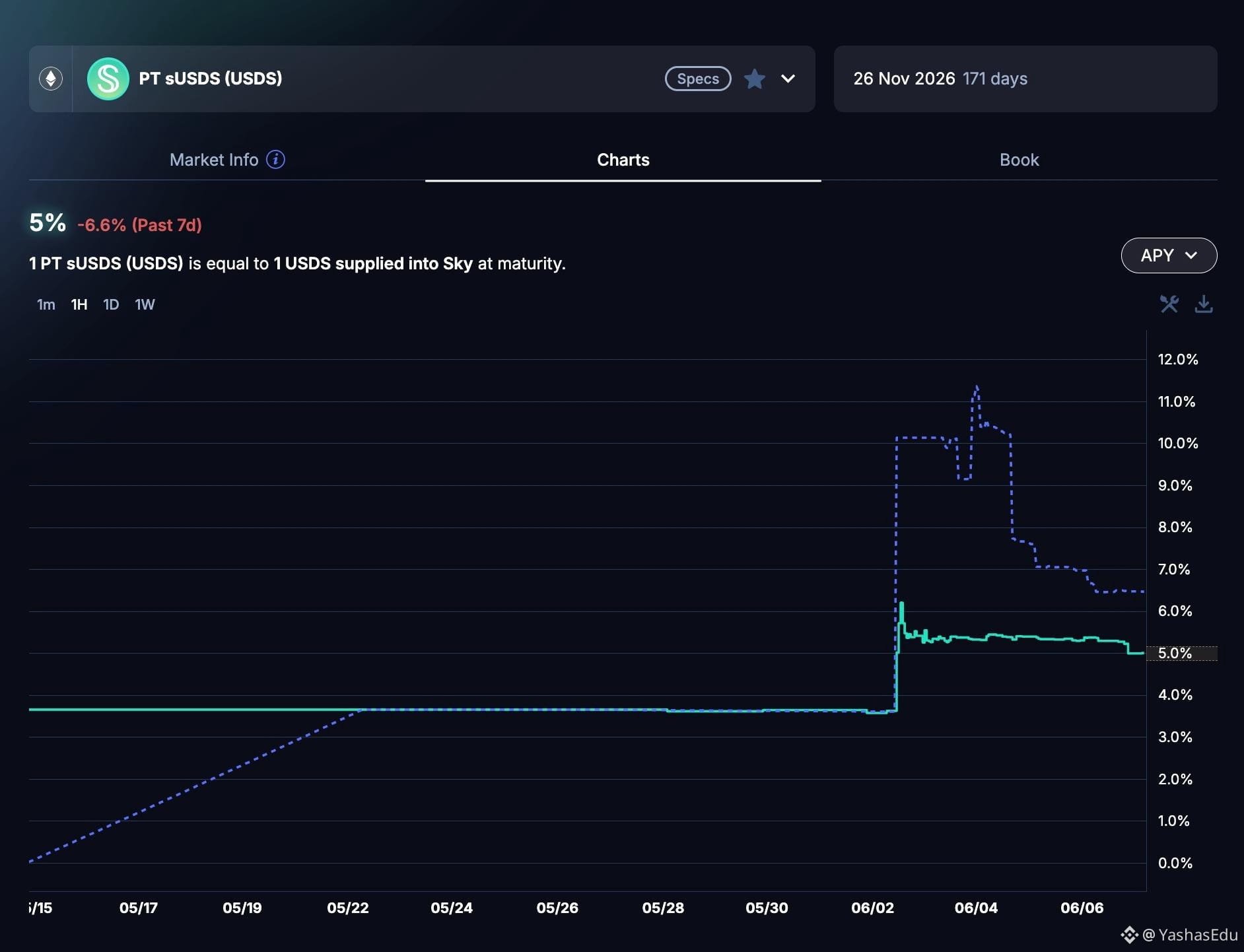Click the 05/24 date axis label
This screenshot has height=952, width=1244.
(x=452, y=908)
